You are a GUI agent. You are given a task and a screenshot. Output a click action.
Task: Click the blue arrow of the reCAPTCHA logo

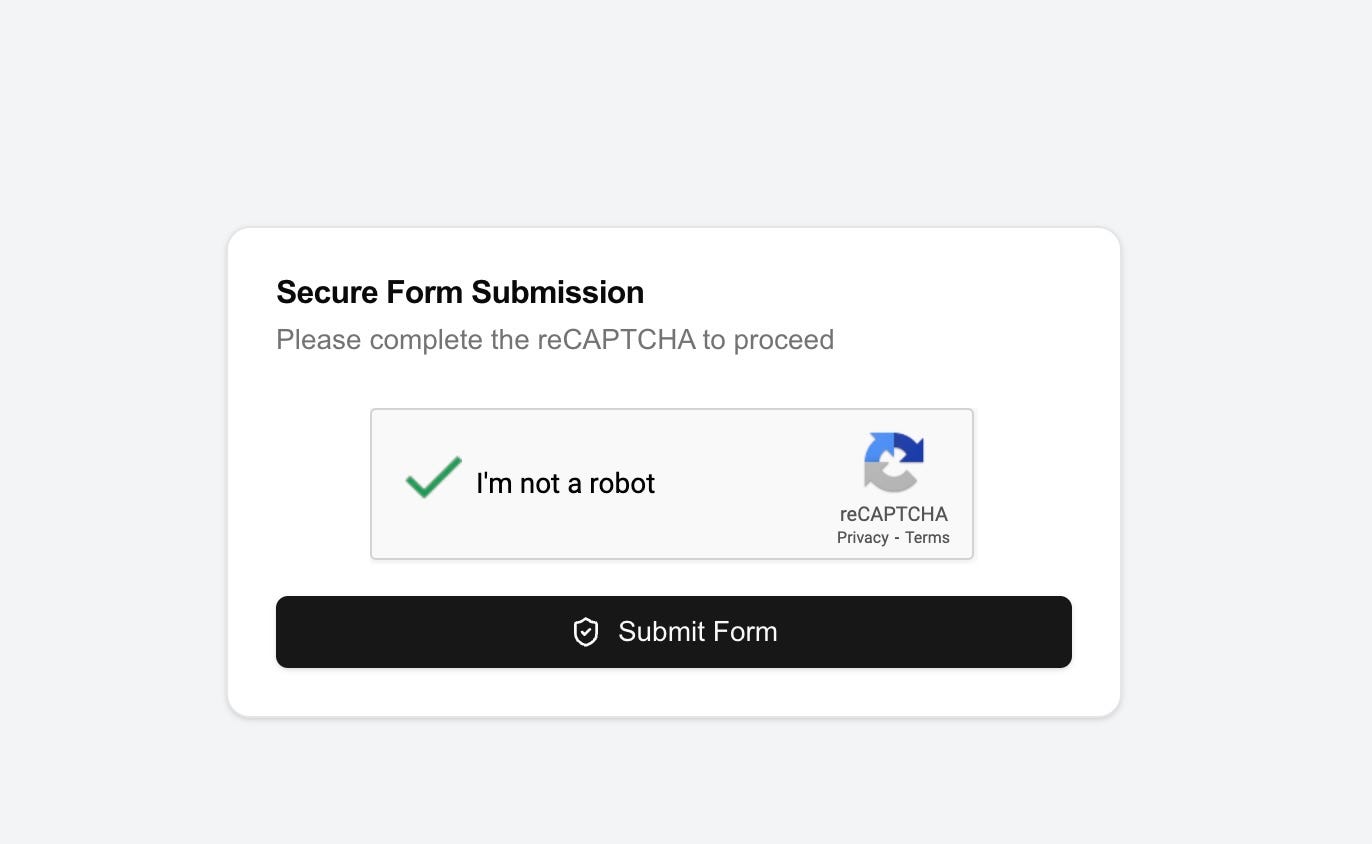(x=909, y=447)
